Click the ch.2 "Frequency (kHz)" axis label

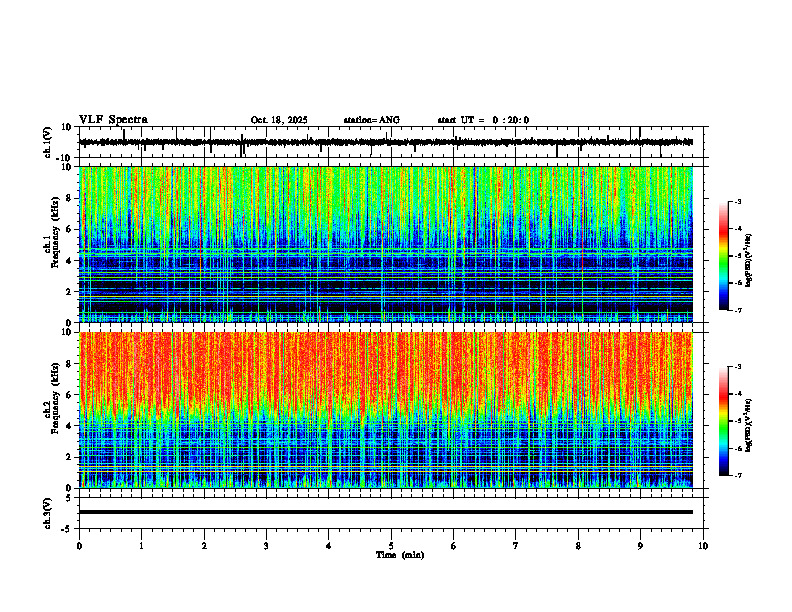point(56,397)
